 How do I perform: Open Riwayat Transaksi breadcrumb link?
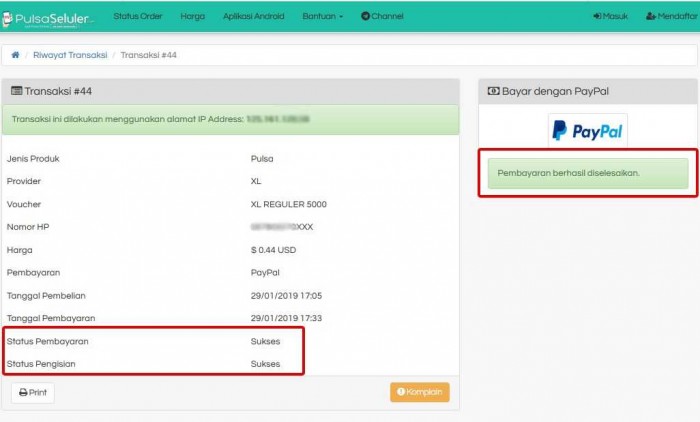[x=70, y=55]
